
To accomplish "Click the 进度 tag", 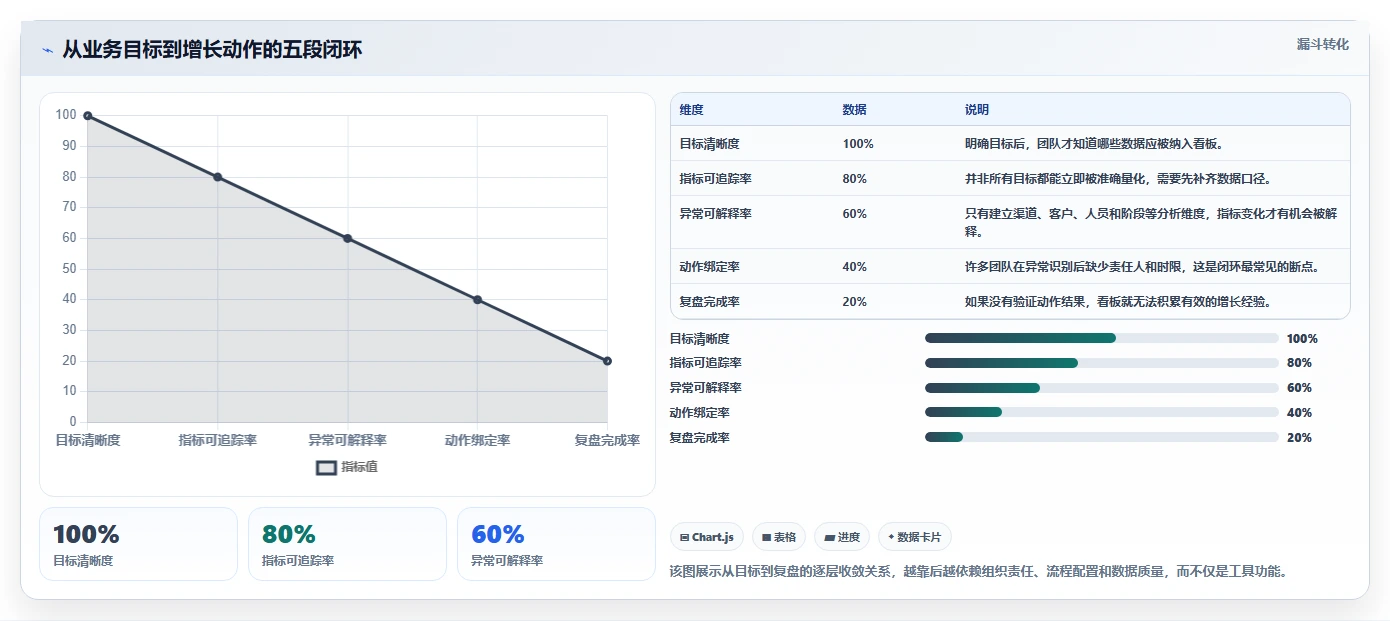I will click(842, 537).
